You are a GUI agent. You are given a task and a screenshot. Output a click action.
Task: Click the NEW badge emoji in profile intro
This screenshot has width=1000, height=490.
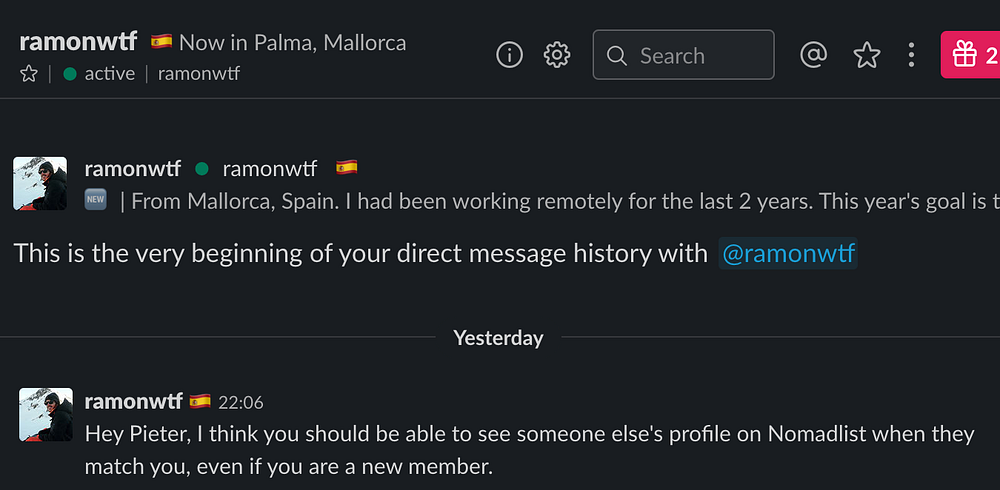click(95, 200)
